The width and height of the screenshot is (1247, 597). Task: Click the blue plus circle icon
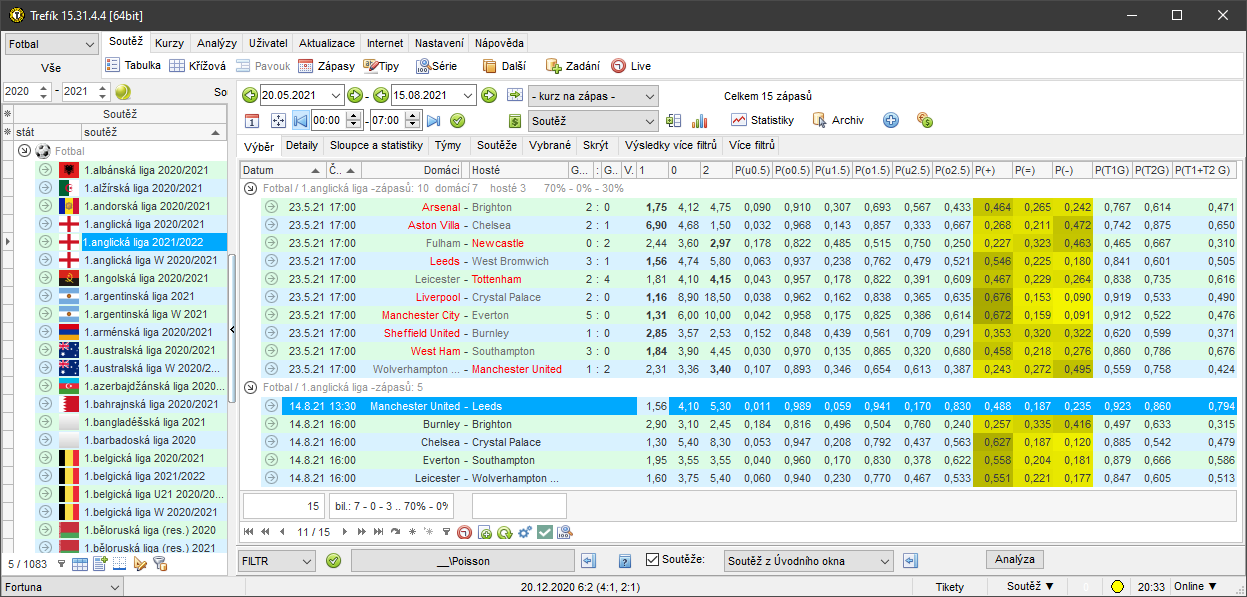[x=891, y=120]
